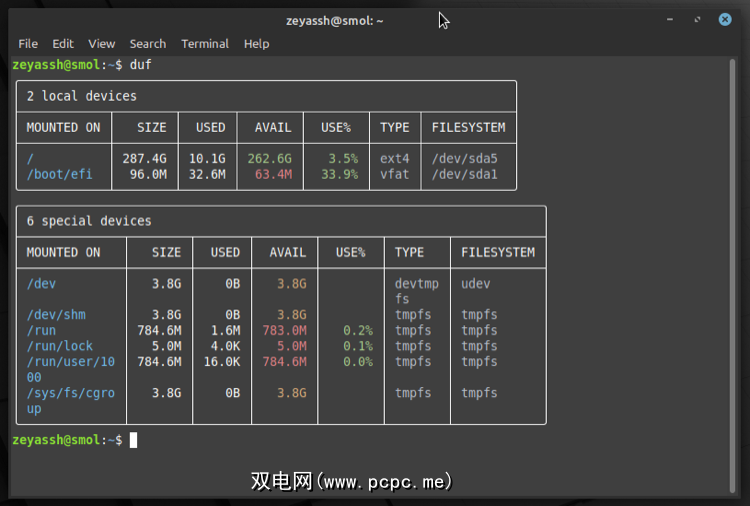Click the 33.9% usage value
The image size is (750, 506).
point(340,174)
